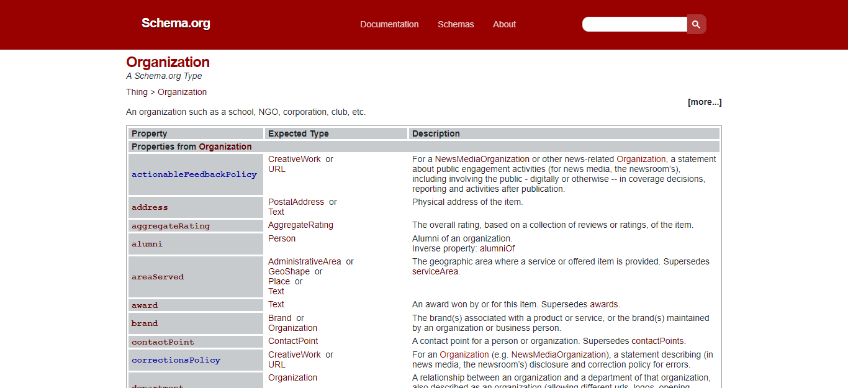Open the award property link
Viewport: 848px width, 388px height.
[144, 305]
